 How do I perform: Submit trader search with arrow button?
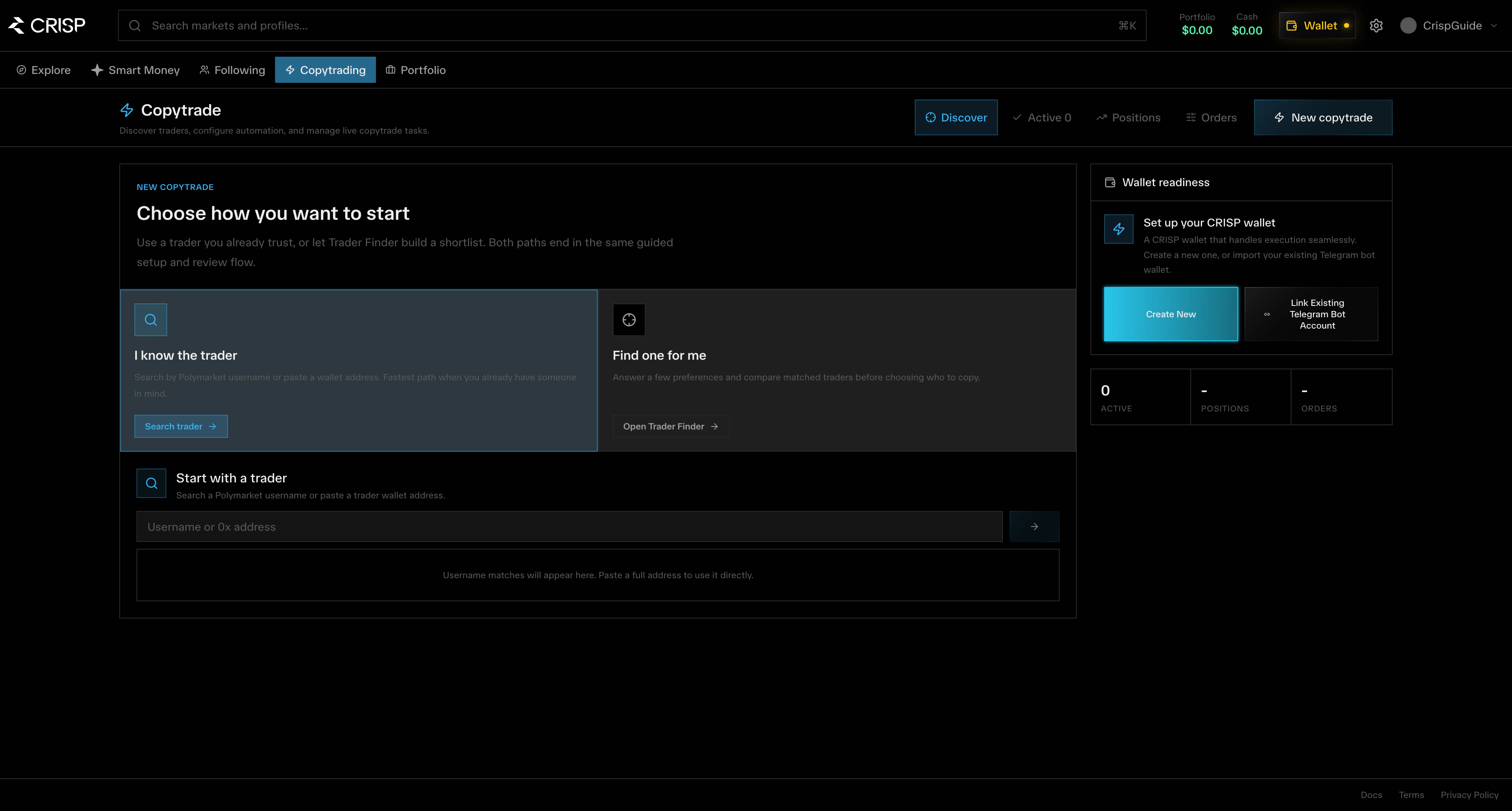point(1034,527)
